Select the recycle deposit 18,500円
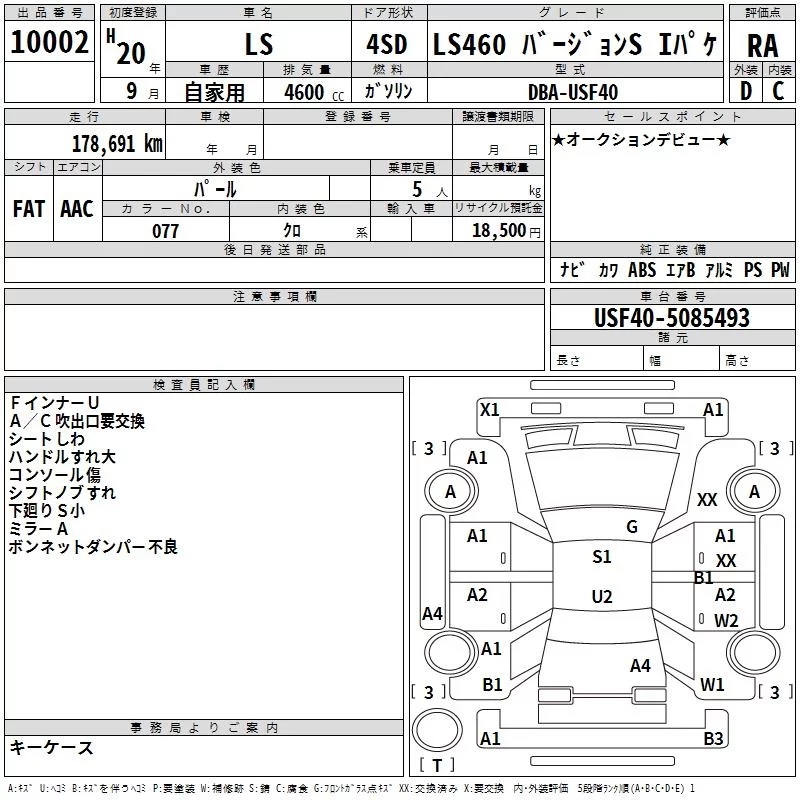 506,231
